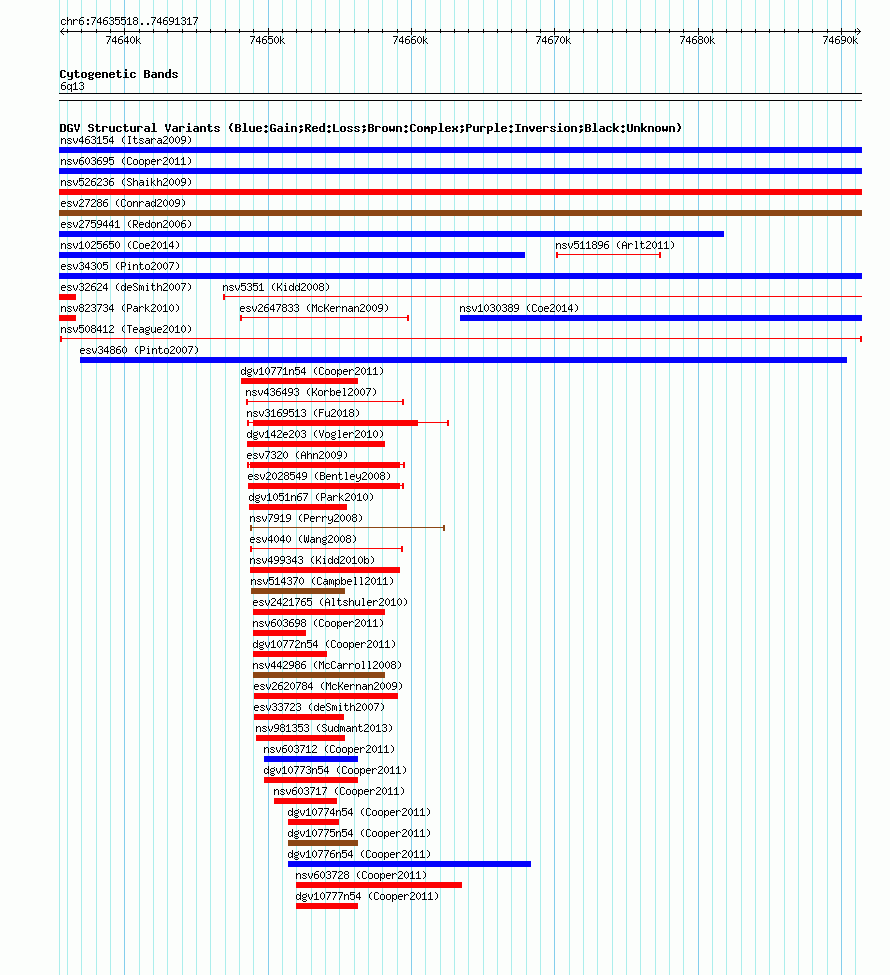
Task: Open the nsv514370 (Campbell2011) variant label
Action: tap(322, 581)
